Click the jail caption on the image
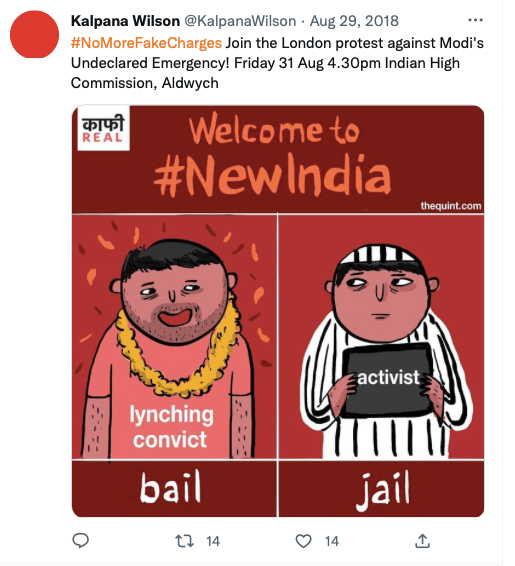This screenshot has width=515, height=566. tap(383, 490)
